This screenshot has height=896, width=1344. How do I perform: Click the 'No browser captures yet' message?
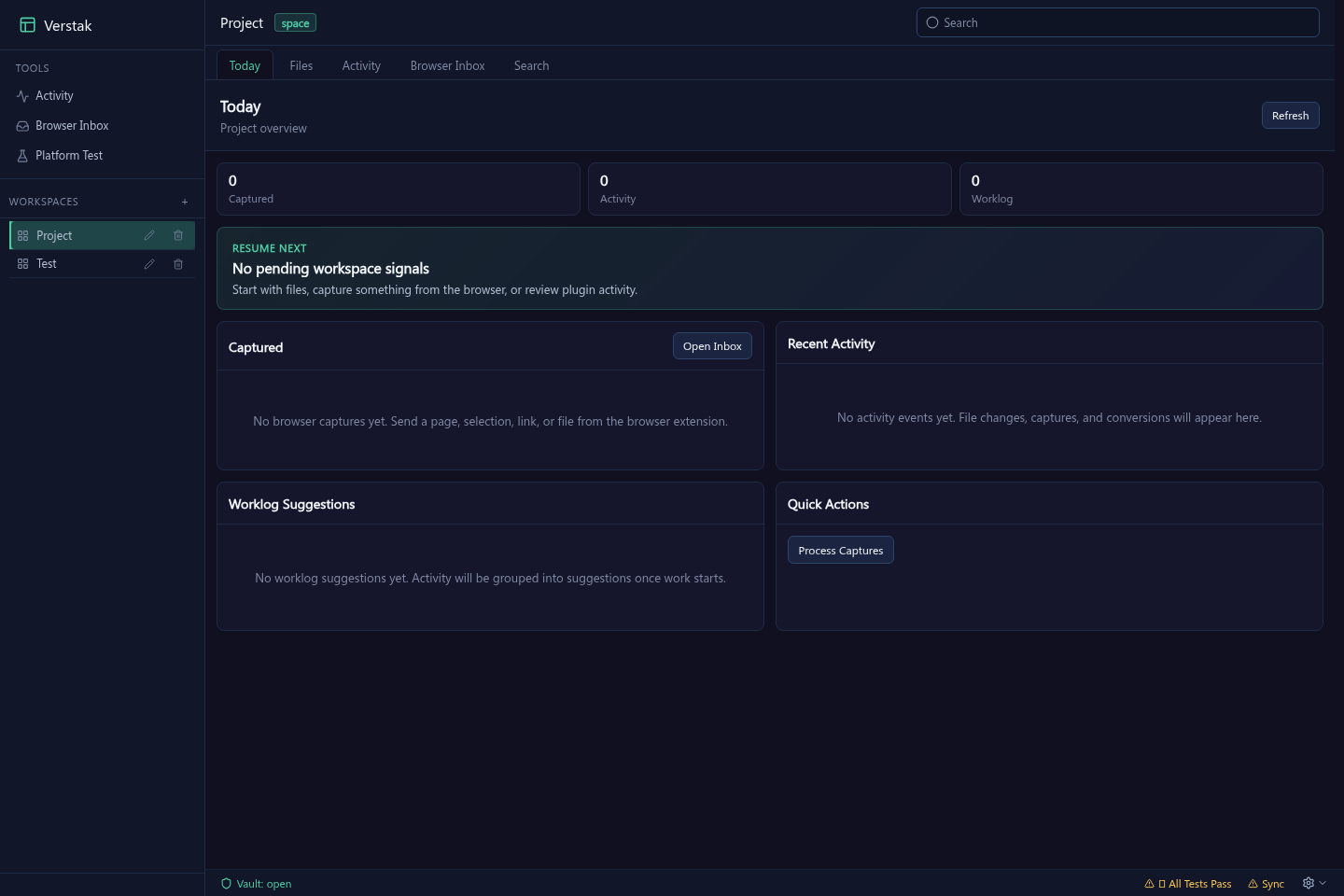point(490,422)
